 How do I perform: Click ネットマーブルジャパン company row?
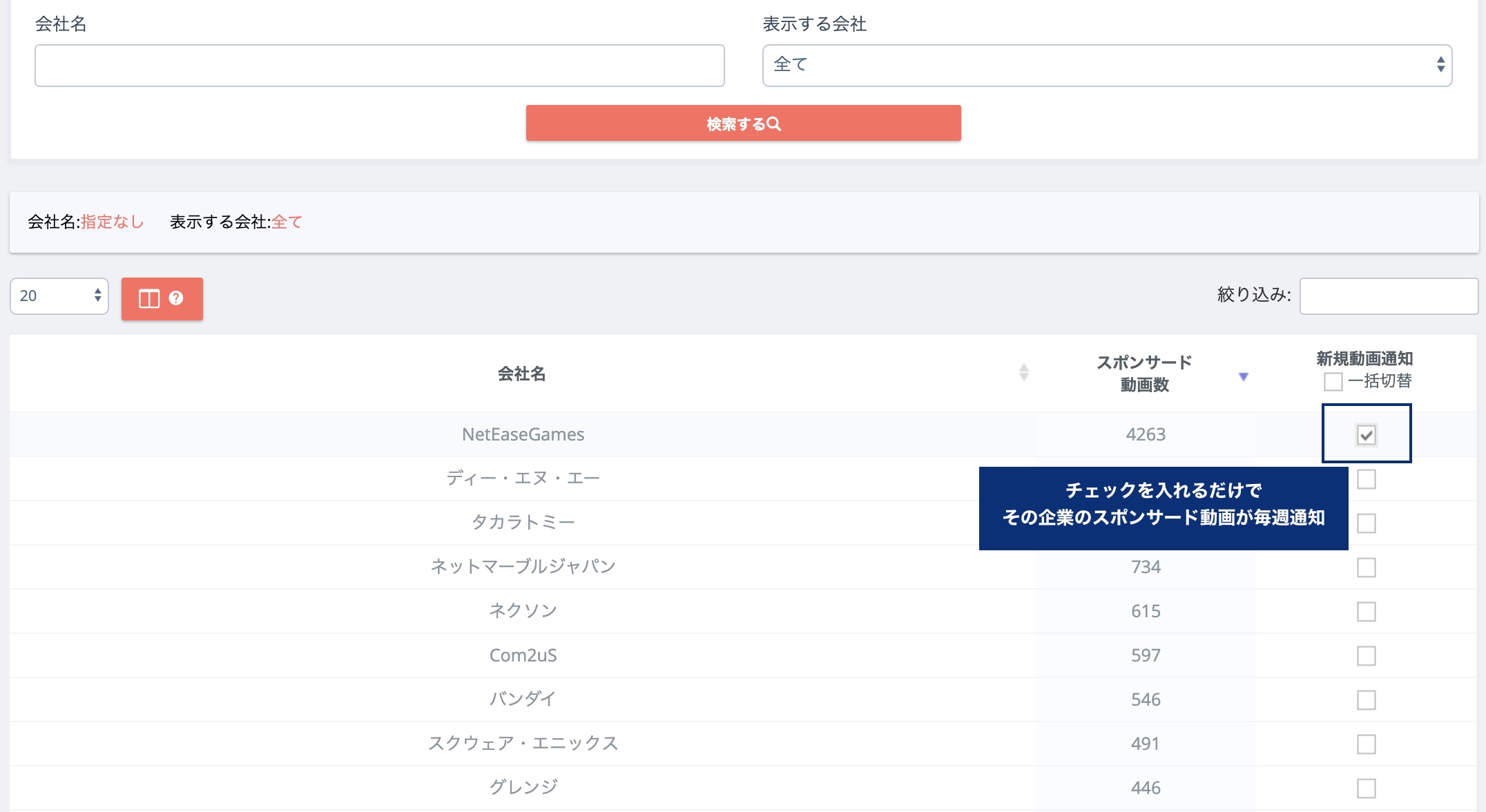[523, 567]
